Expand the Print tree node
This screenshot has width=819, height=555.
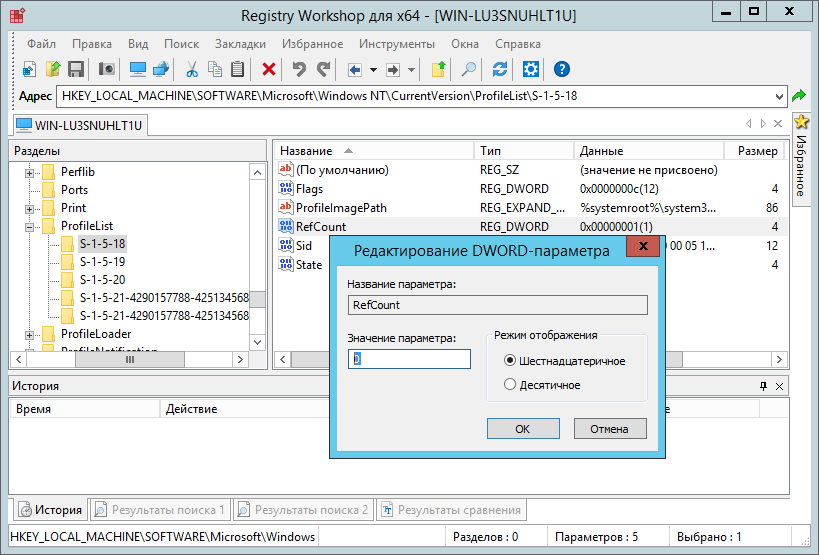point(30,209)
